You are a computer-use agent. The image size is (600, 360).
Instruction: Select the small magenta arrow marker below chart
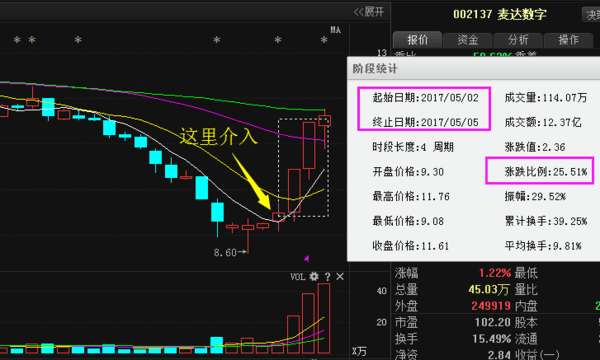click(307, 259)
